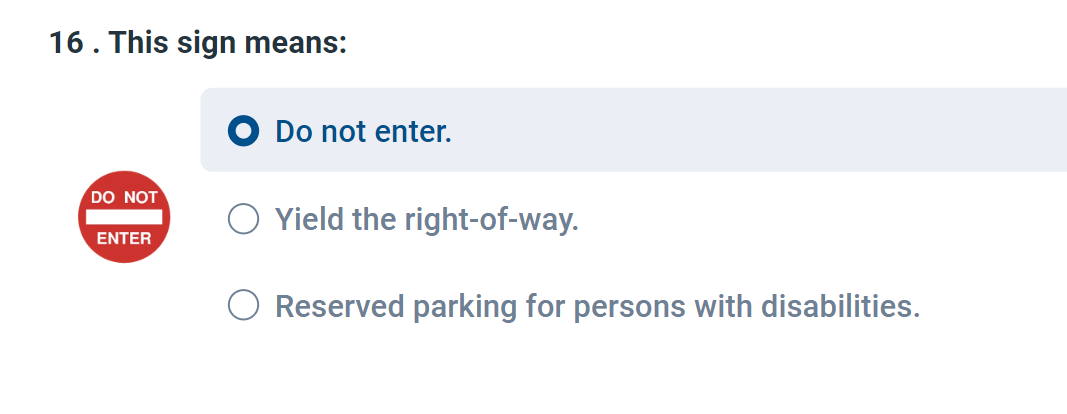Click the question number 16
Viewport: 1067px width, 414px height.
66,44
